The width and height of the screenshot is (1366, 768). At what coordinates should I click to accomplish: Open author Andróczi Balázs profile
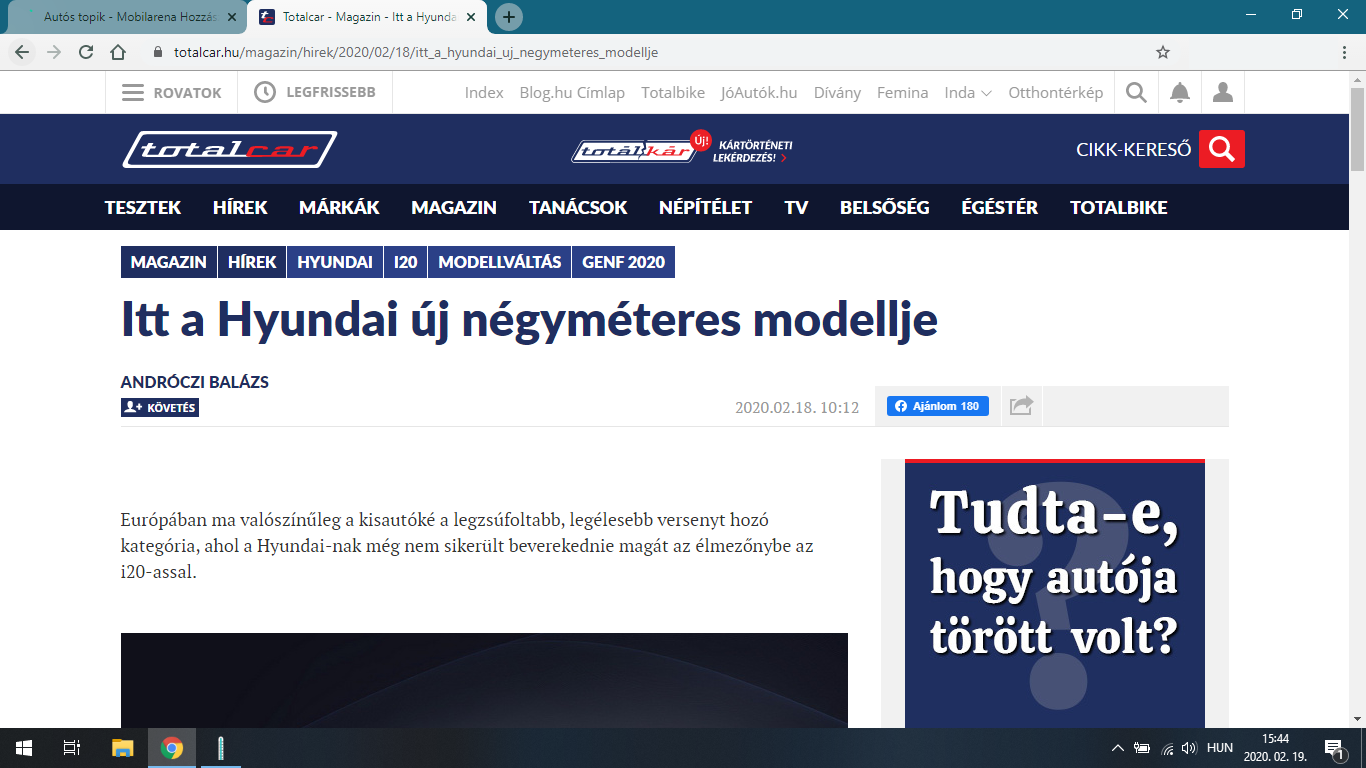(194, 382)
